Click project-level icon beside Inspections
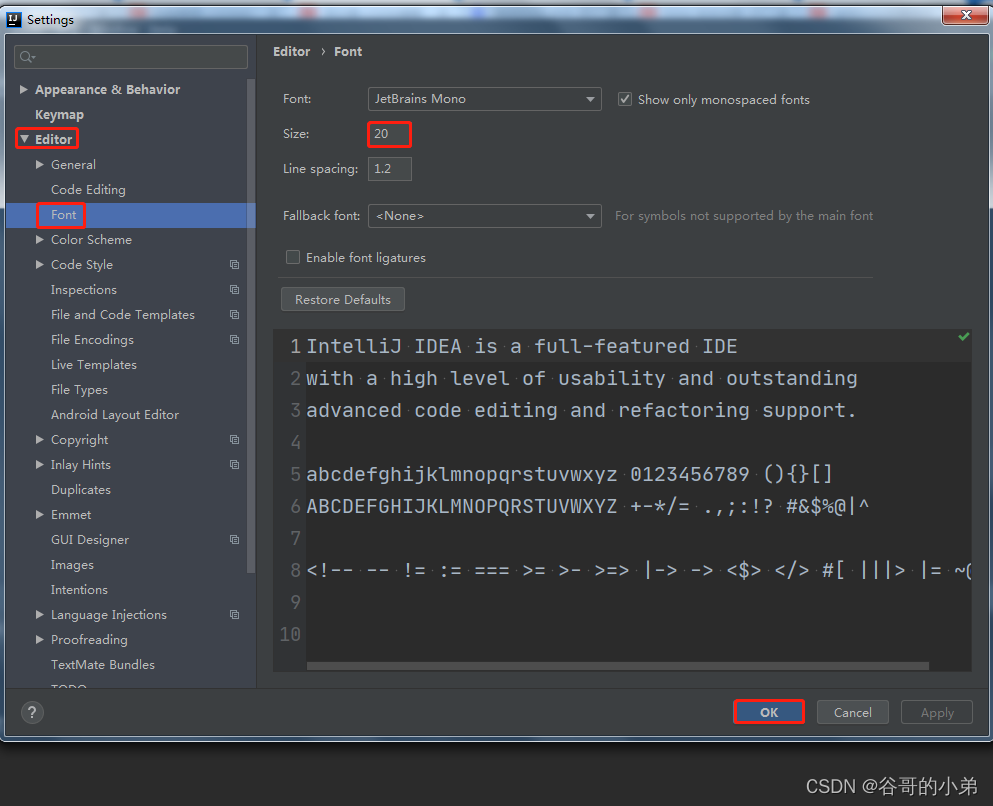The image size is (993, 806). (234, 289)
